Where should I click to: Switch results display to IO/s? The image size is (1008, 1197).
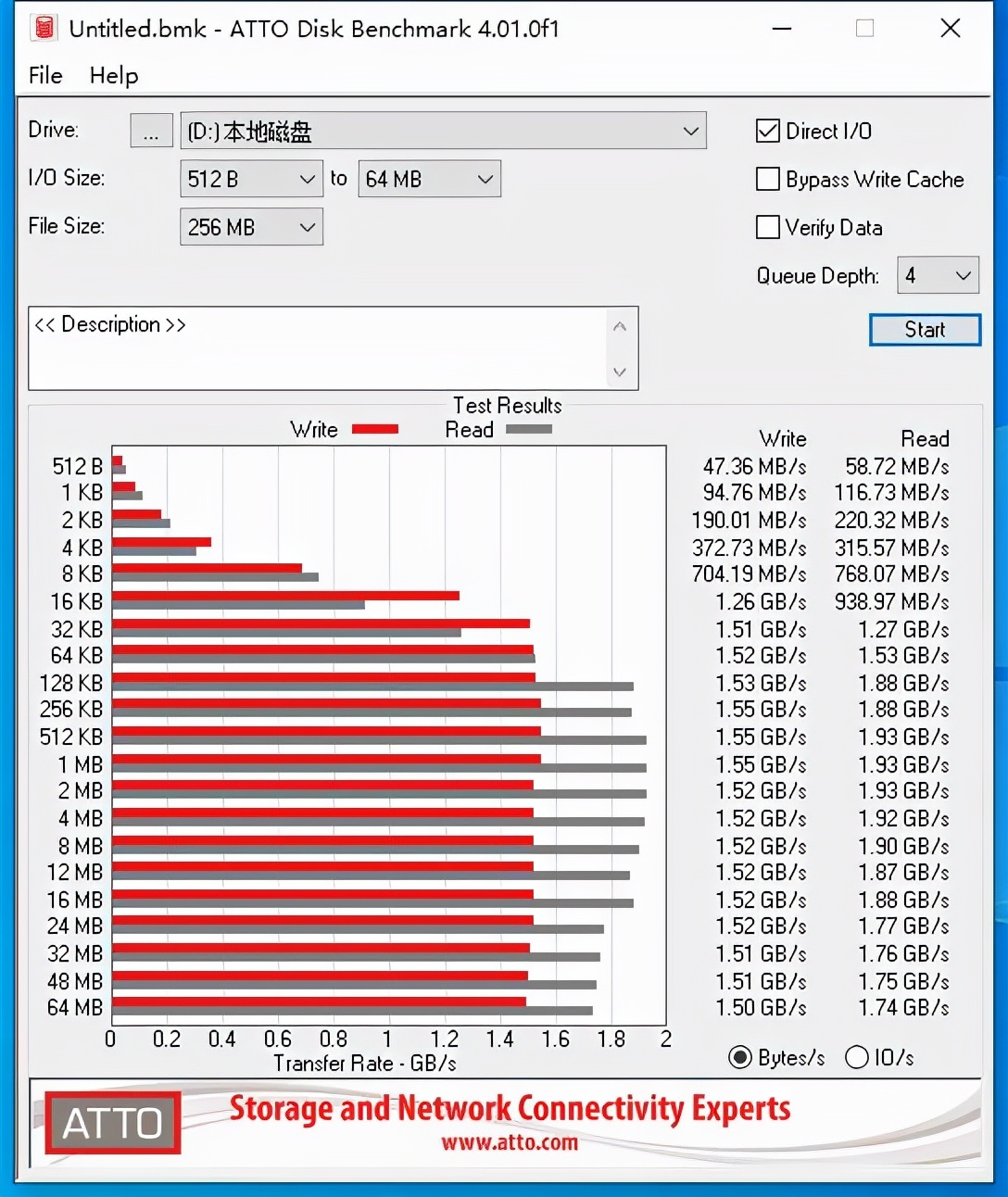pos(857,1057)
